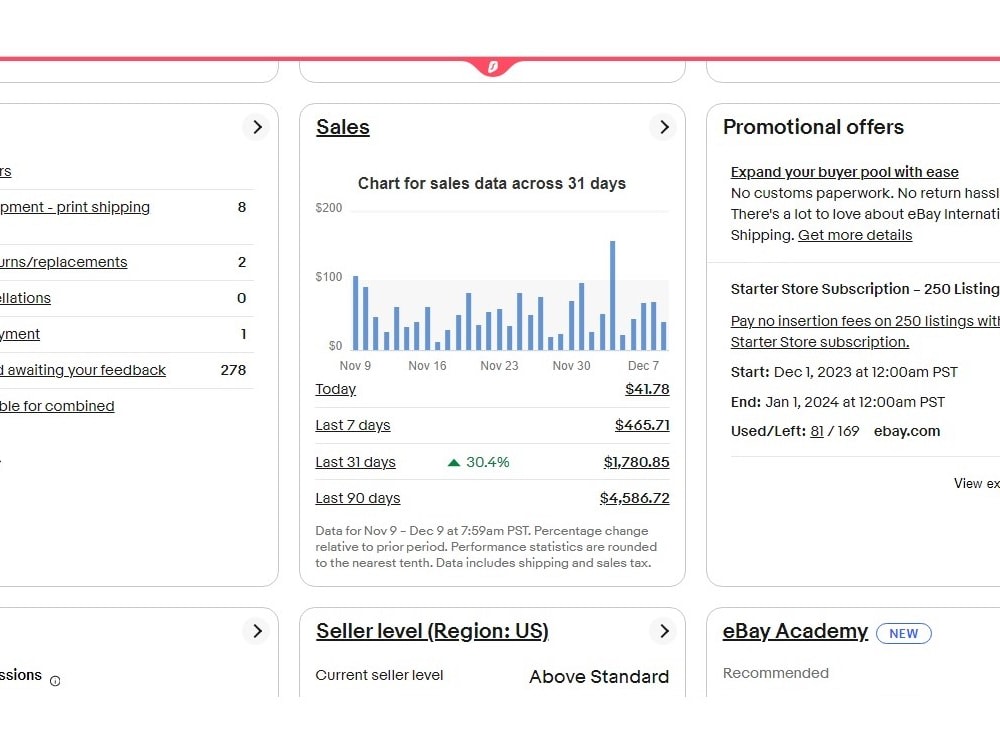The width and height of the screenshot is (1000, 750).
Task: Click the $1,780.85 amount
Action: click(636, 462)
